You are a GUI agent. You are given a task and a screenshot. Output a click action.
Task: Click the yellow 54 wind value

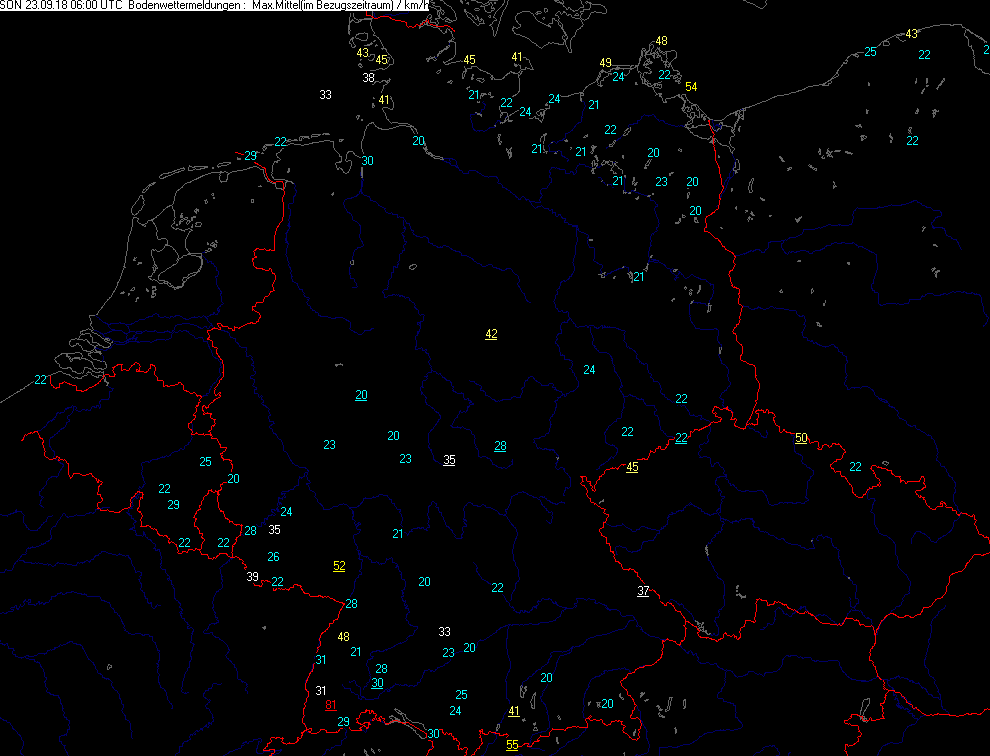(x=691, y=87)
